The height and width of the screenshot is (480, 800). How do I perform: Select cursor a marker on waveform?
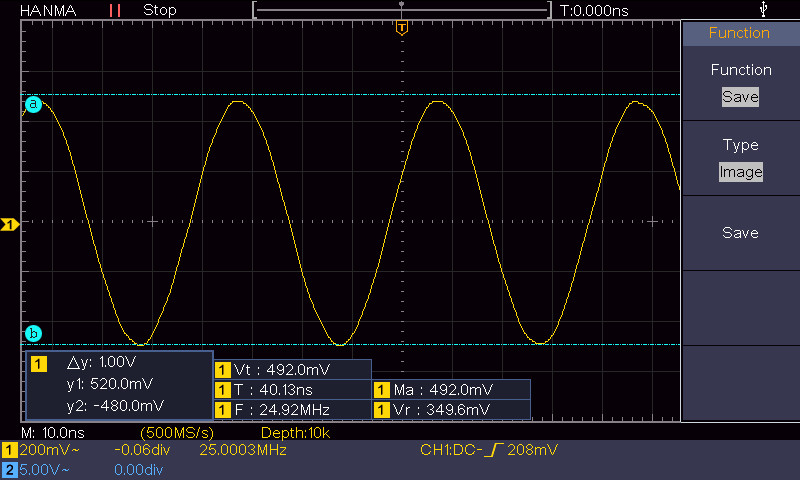click(33, 104)
